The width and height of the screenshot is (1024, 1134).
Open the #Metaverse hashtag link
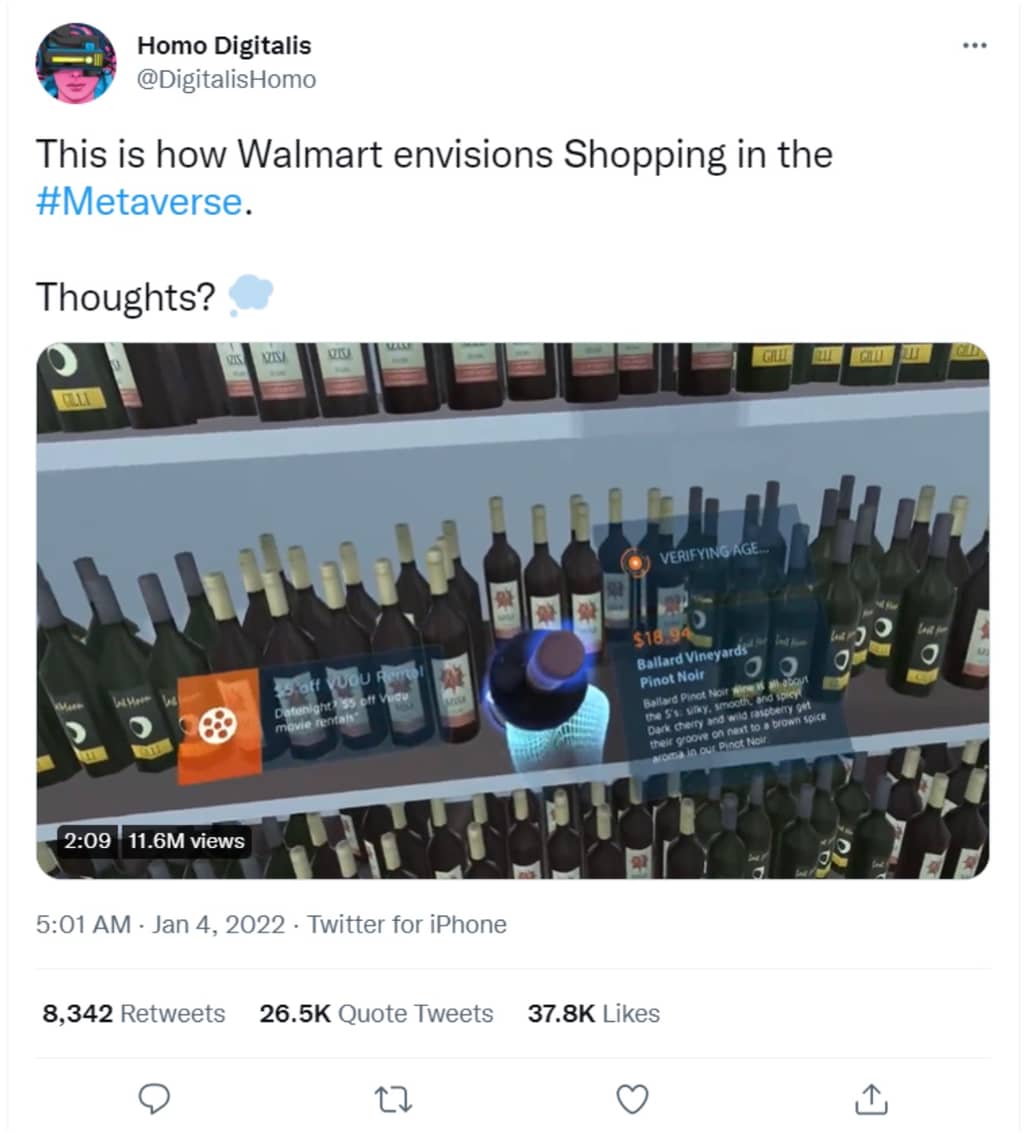click(139, 201)
